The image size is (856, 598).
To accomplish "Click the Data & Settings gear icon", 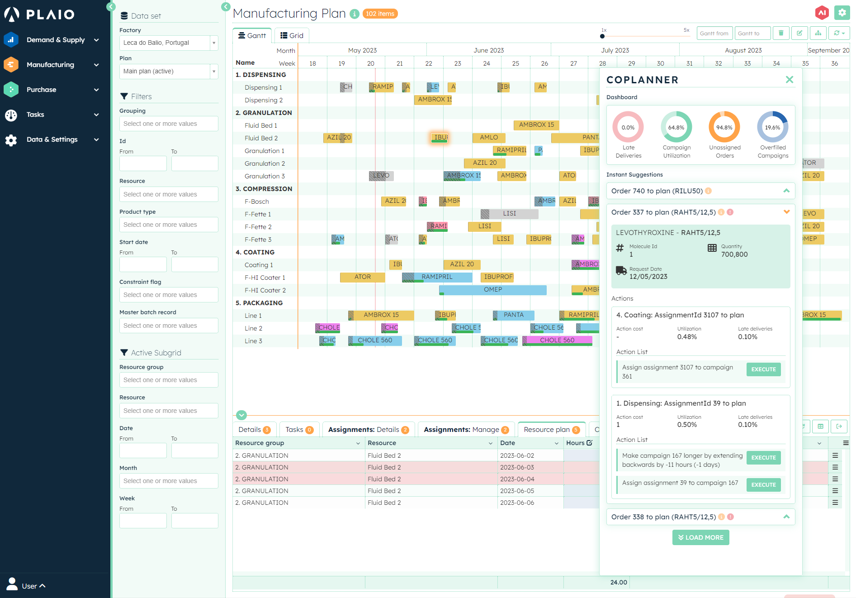I will point(11,140).
